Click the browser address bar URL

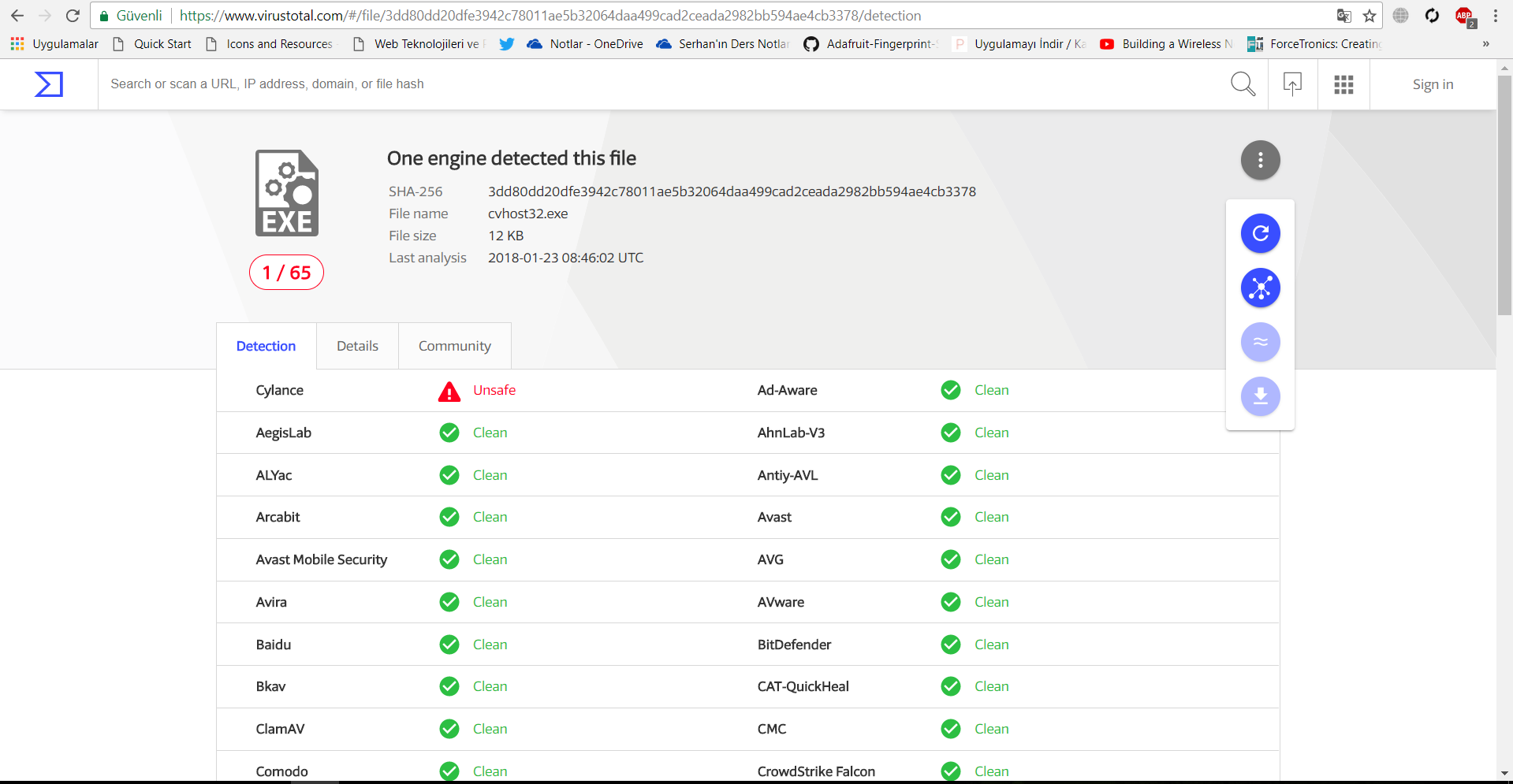[550, 16]
